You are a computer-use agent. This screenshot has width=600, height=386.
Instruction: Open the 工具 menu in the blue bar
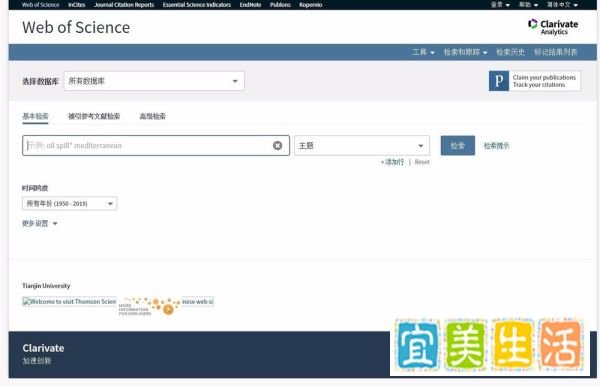[423, 52]
